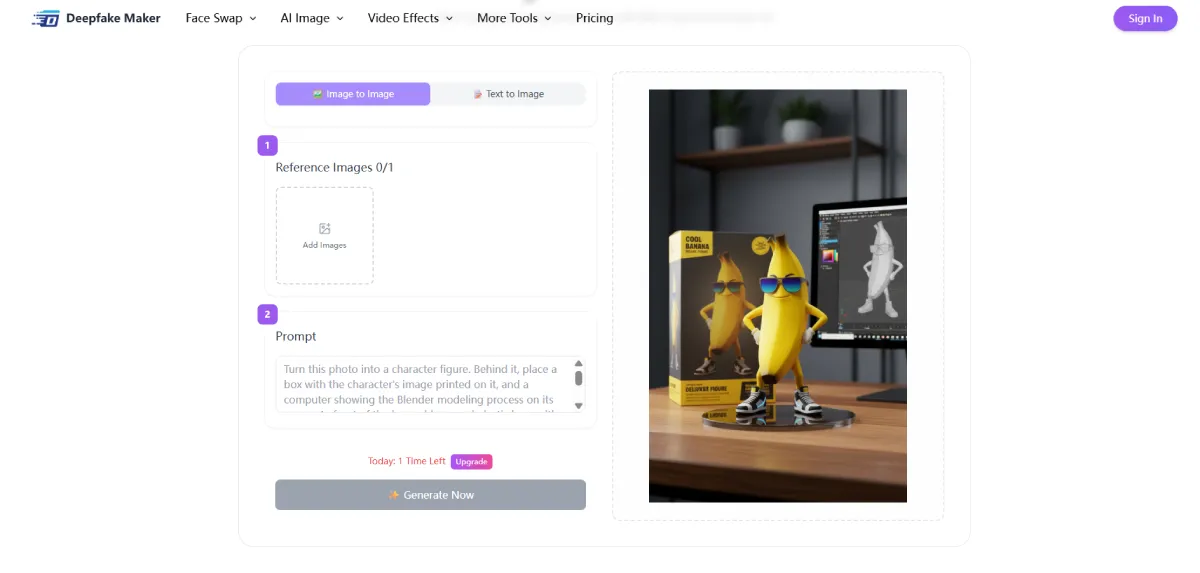Switch to Image to Image mode

pos(353,94)
